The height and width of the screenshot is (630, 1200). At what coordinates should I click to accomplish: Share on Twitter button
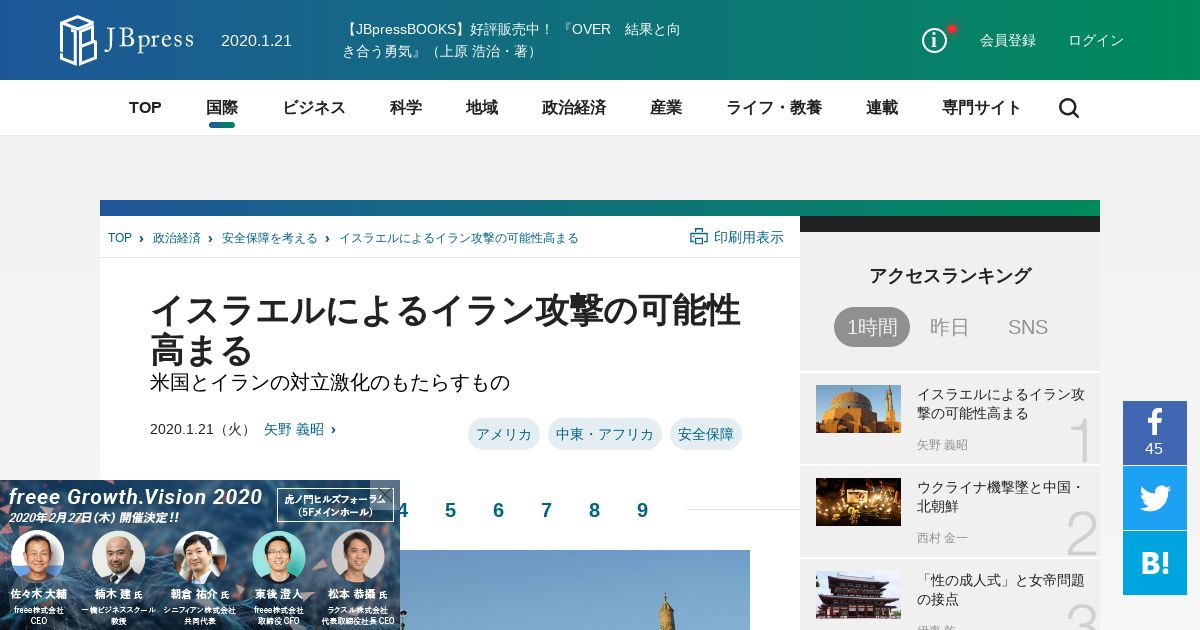coord(1155,498)
